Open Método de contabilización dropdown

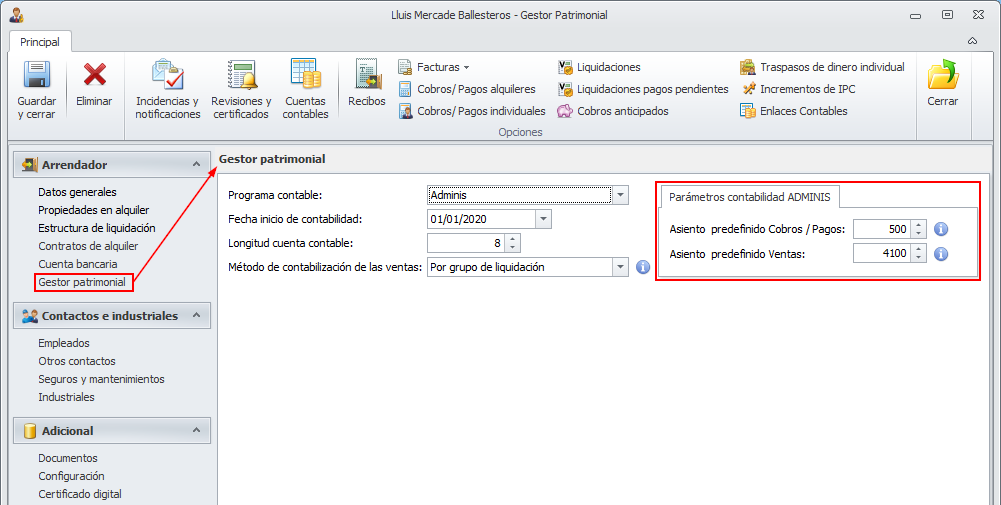(620, 267)
